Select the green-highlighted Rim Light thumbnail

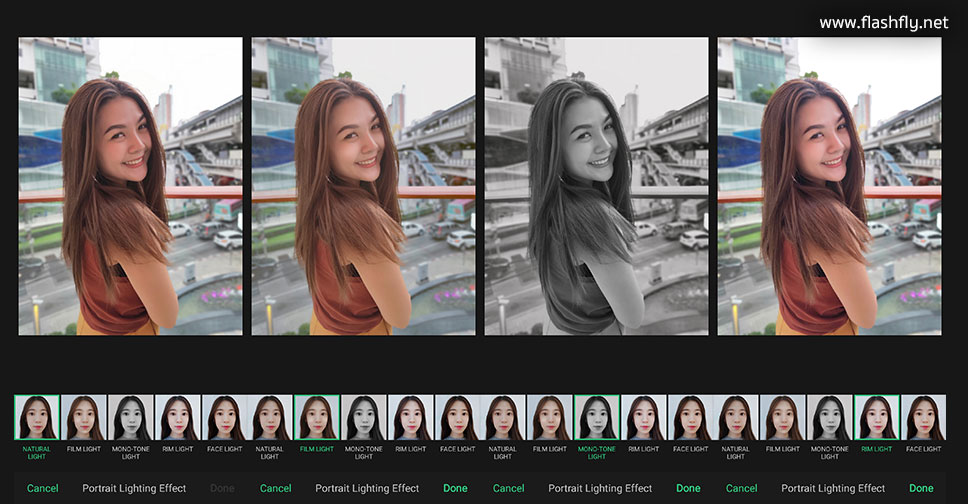coord(877,418)
